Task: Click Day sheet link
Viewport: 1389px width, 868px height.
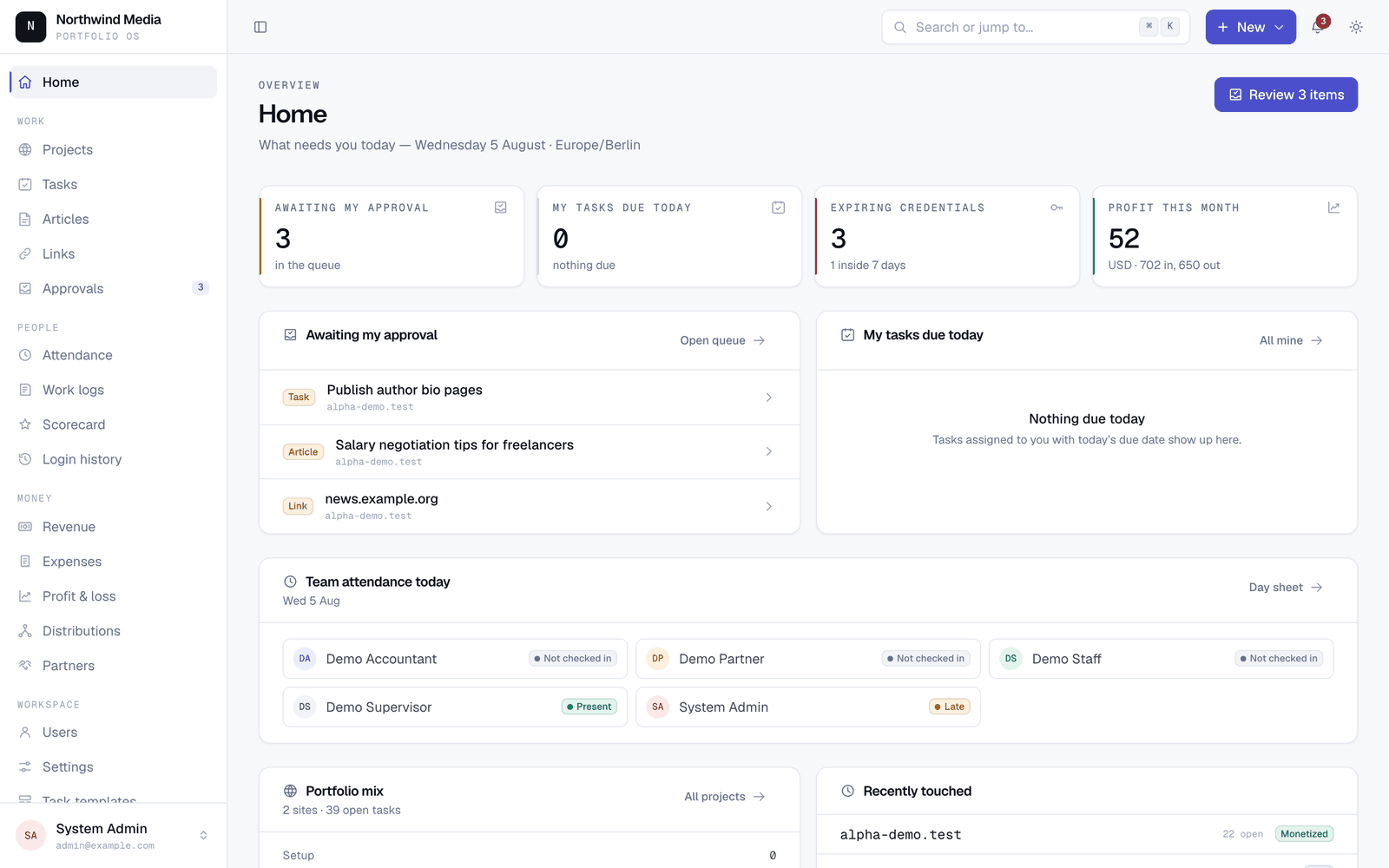Action: click(x=1286, y=588)
